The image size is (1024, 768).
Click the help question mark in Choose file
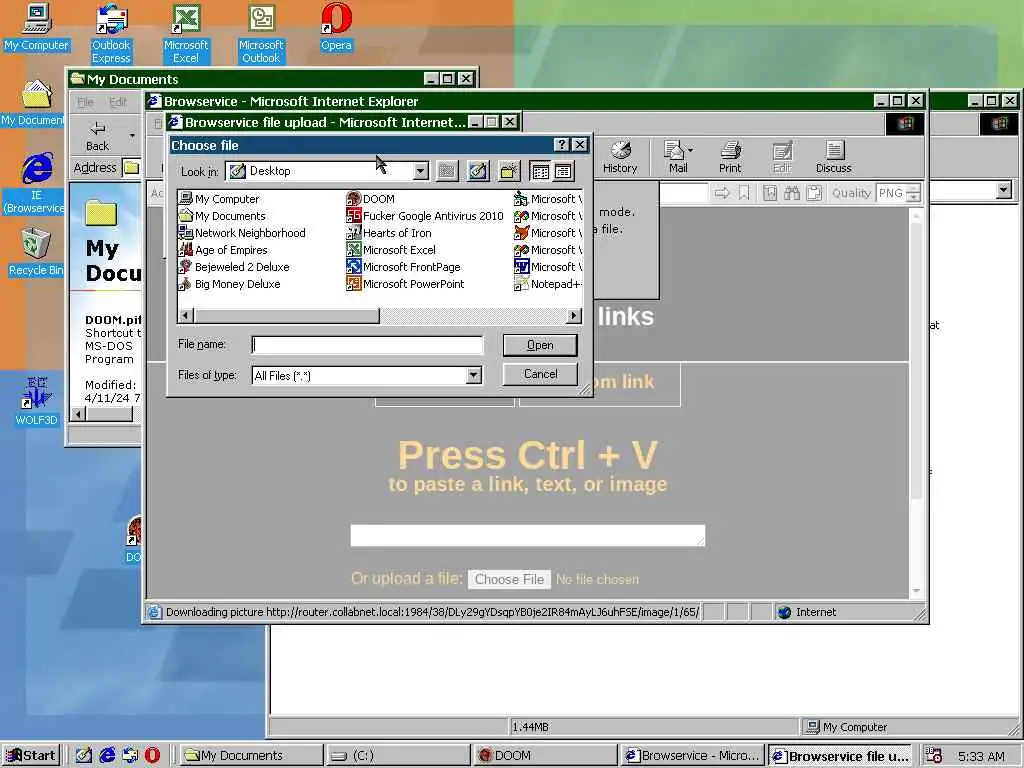pyautogui.click(x=561, y=145)
